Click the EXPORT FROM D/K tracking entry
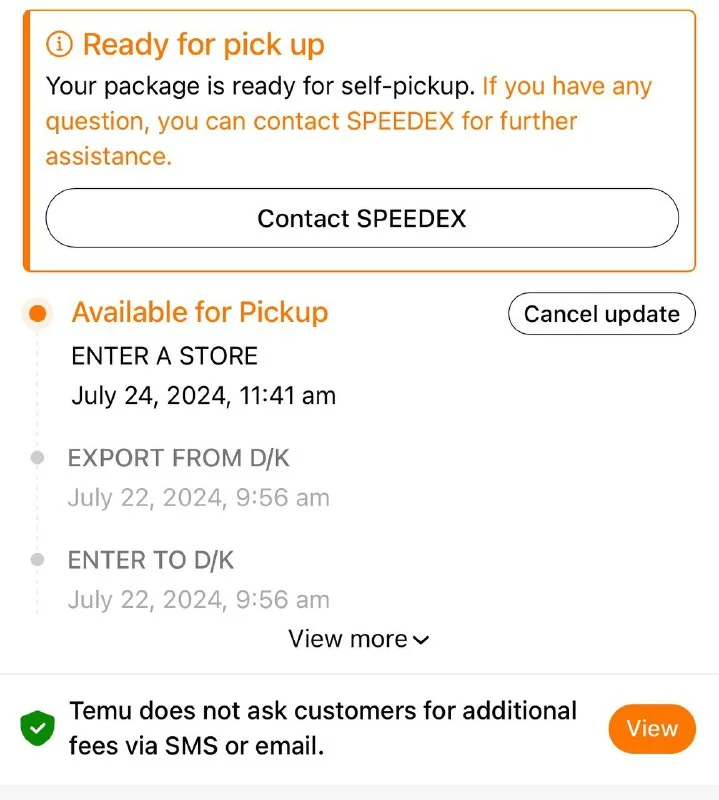 [x=179, y=459]
